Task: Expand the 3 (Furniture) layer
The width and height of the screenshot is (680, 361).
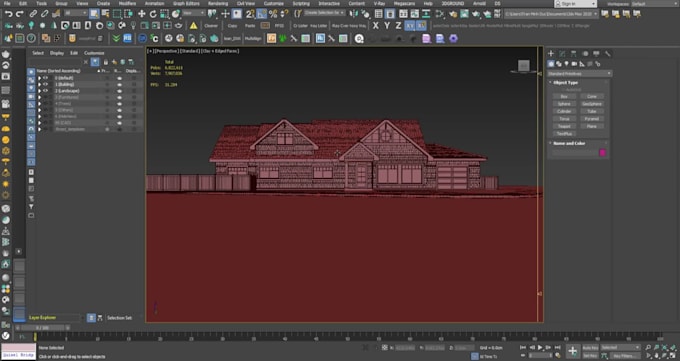Action: click(39, 98)
